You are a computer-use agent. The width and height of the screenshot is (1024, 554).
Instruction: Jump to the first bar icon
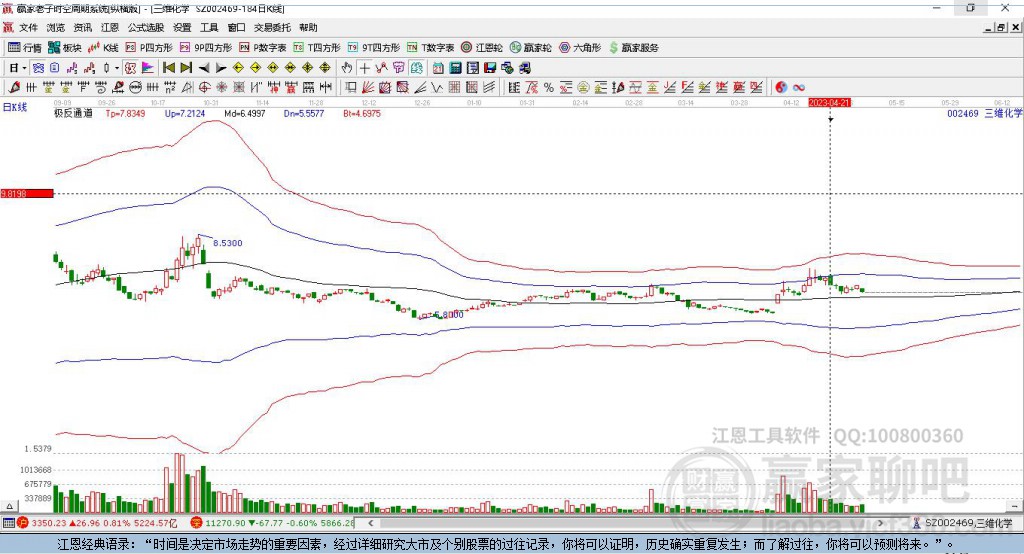click(x=169, y=67)
